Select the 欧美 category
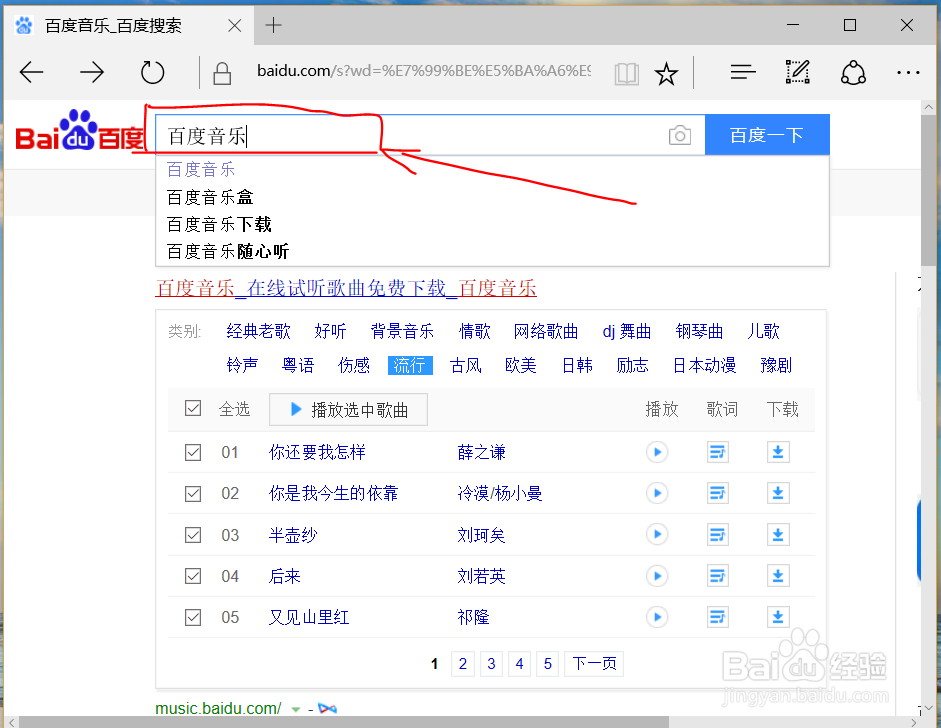Viewport: 941px width, 728px height. (x=520, y=365)
